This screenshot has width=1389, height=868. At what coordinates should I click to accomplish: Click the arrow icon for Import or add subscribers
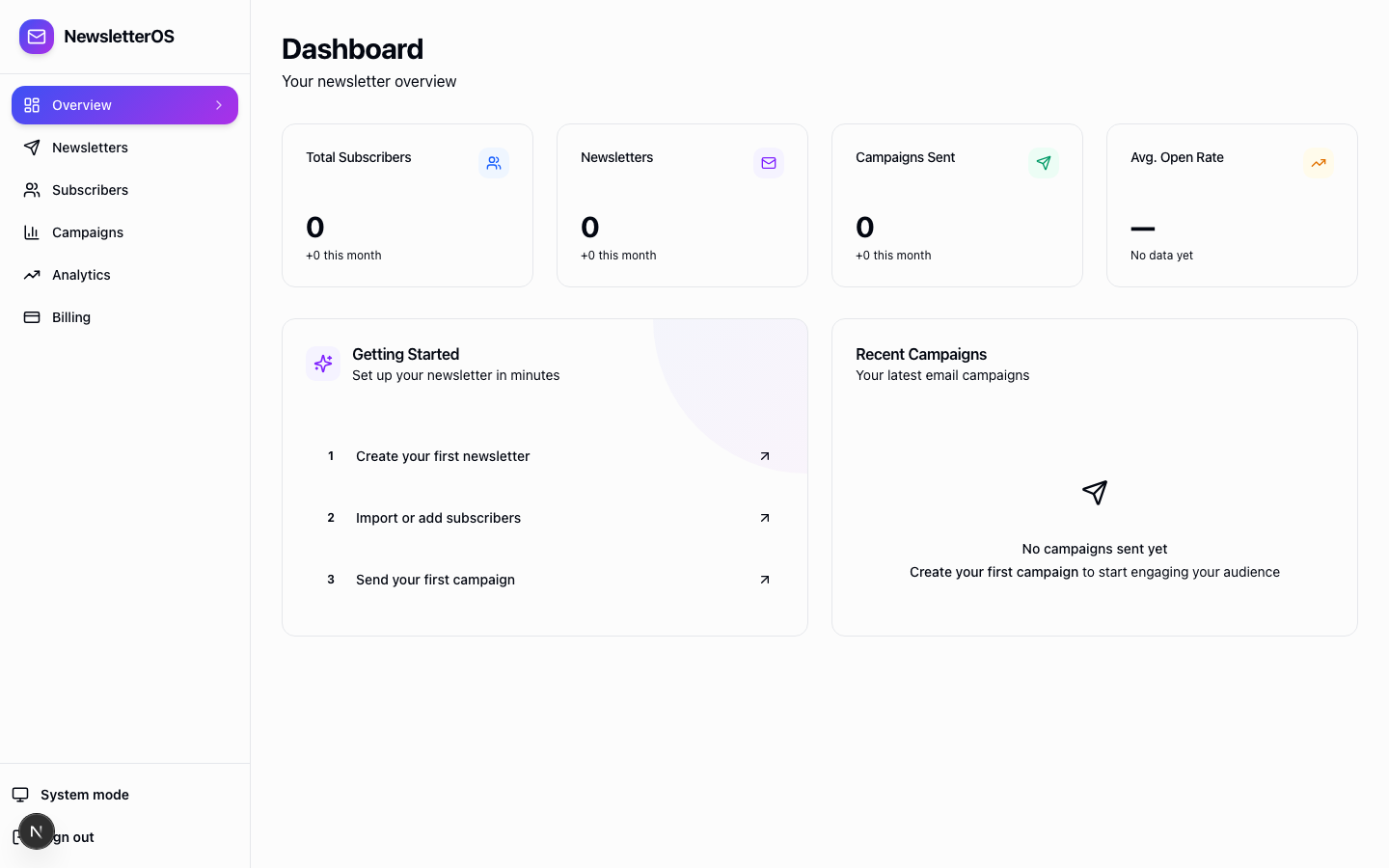(x=765, y=518)
